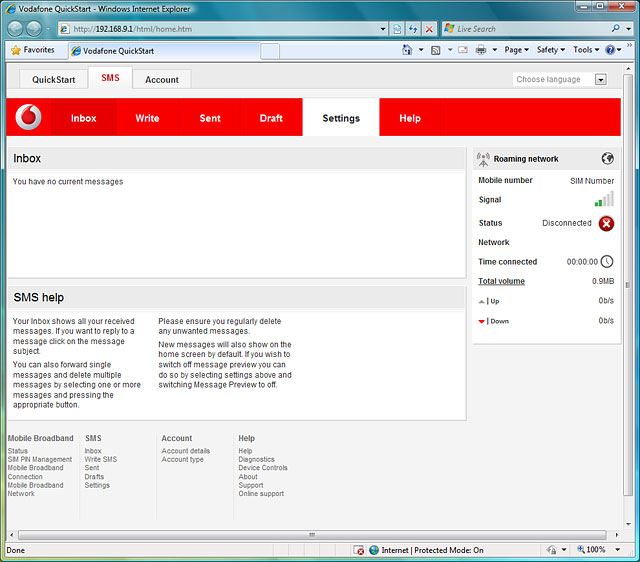640x562 pixels.
Task: Click the signal strength bars icon
Action: 604,200
